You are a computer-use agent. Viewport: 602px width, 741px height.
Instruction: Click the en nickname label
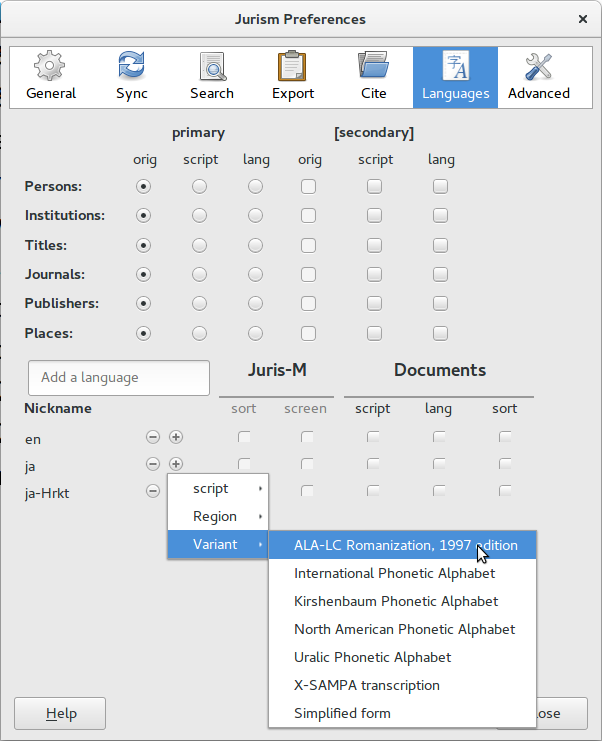tap(33, 439)
